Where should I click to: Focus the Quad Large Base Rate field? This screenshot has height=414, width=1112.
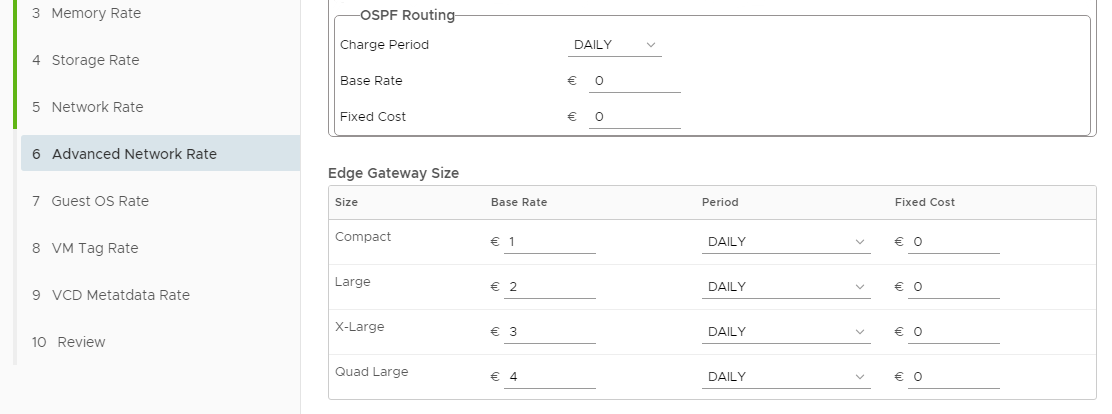point(549,377)
